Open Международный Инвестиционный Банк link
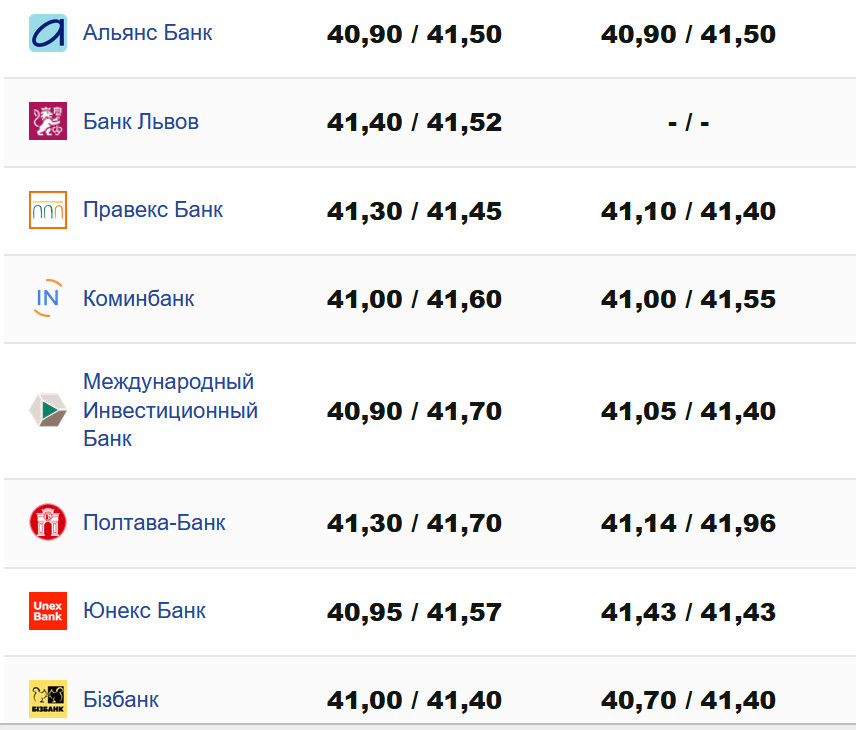Screen dimensions: 856x730 click(169, 410)
